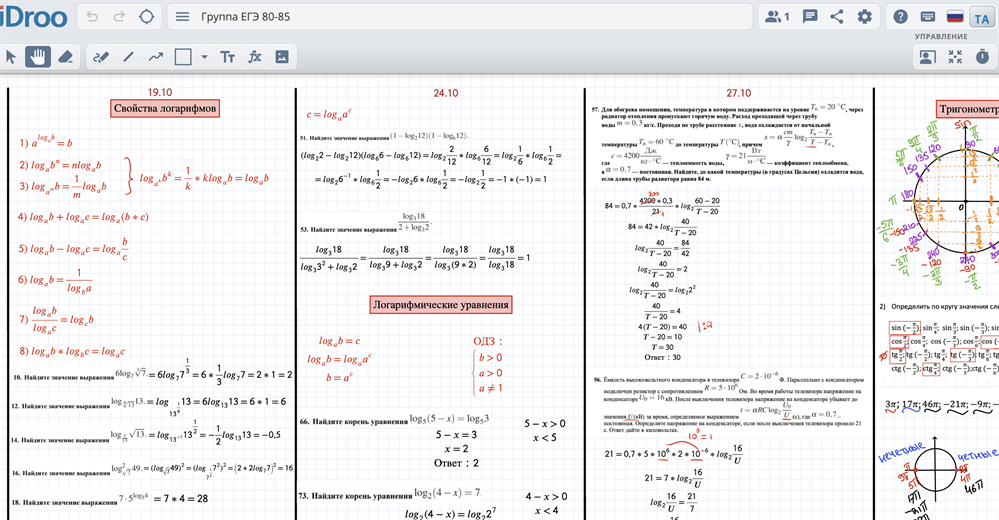The width and height of the screenshot is (999, 520).
Task: Select the straight line tool
Action: pyautogui.click(x=128, y=57)
